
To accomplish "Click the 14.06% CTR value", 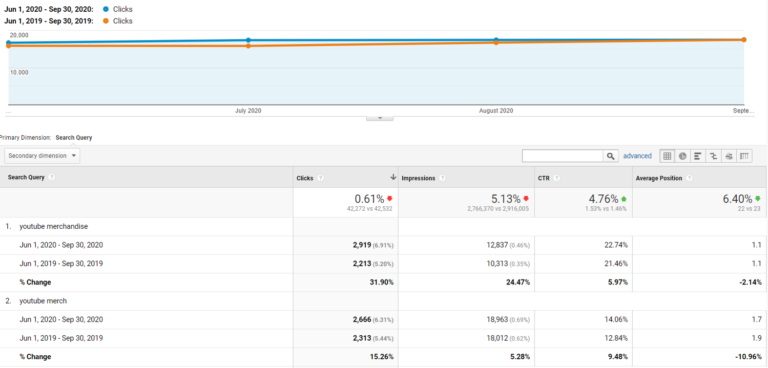I will (617, 319).
